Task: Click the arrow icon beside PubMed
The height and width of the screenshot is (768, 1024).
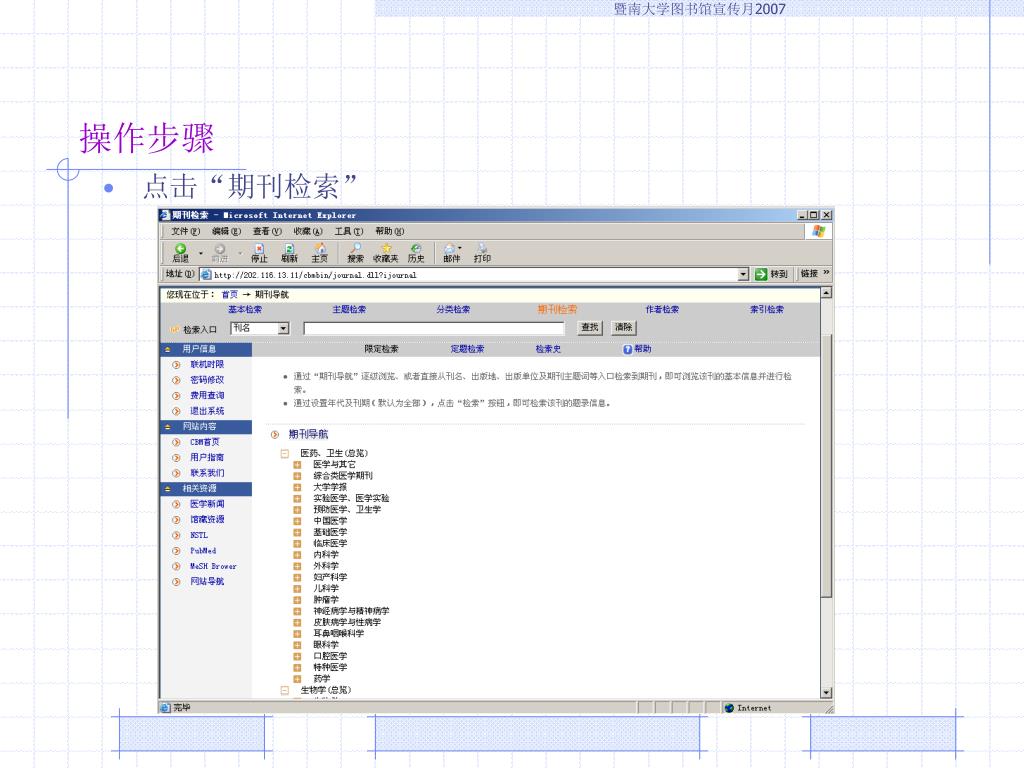Action: (x=176, y=551)
